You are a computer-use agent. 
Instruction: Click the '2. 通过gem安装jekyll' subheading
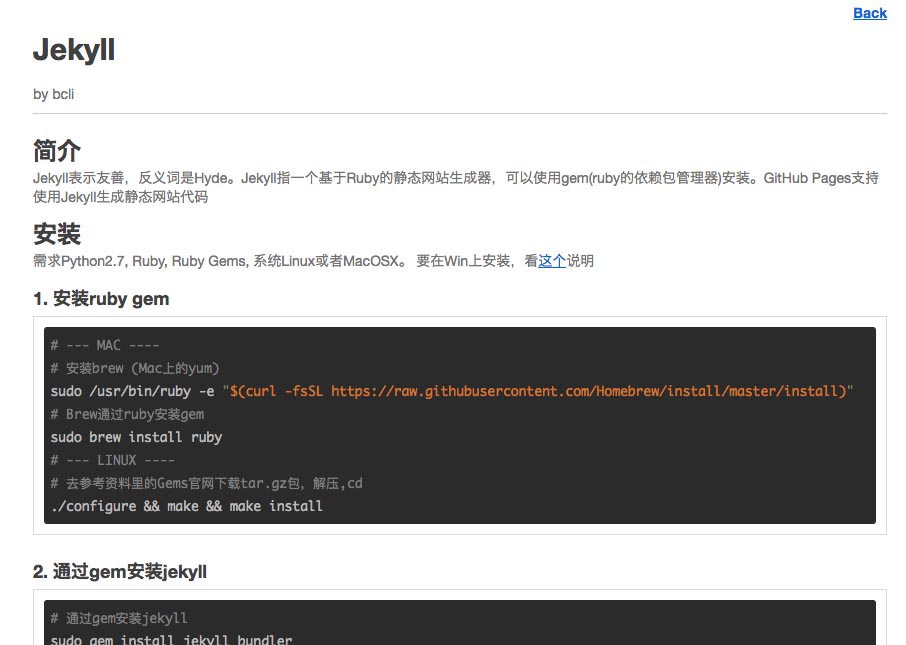pyautogui.click(x=120, y=572)
